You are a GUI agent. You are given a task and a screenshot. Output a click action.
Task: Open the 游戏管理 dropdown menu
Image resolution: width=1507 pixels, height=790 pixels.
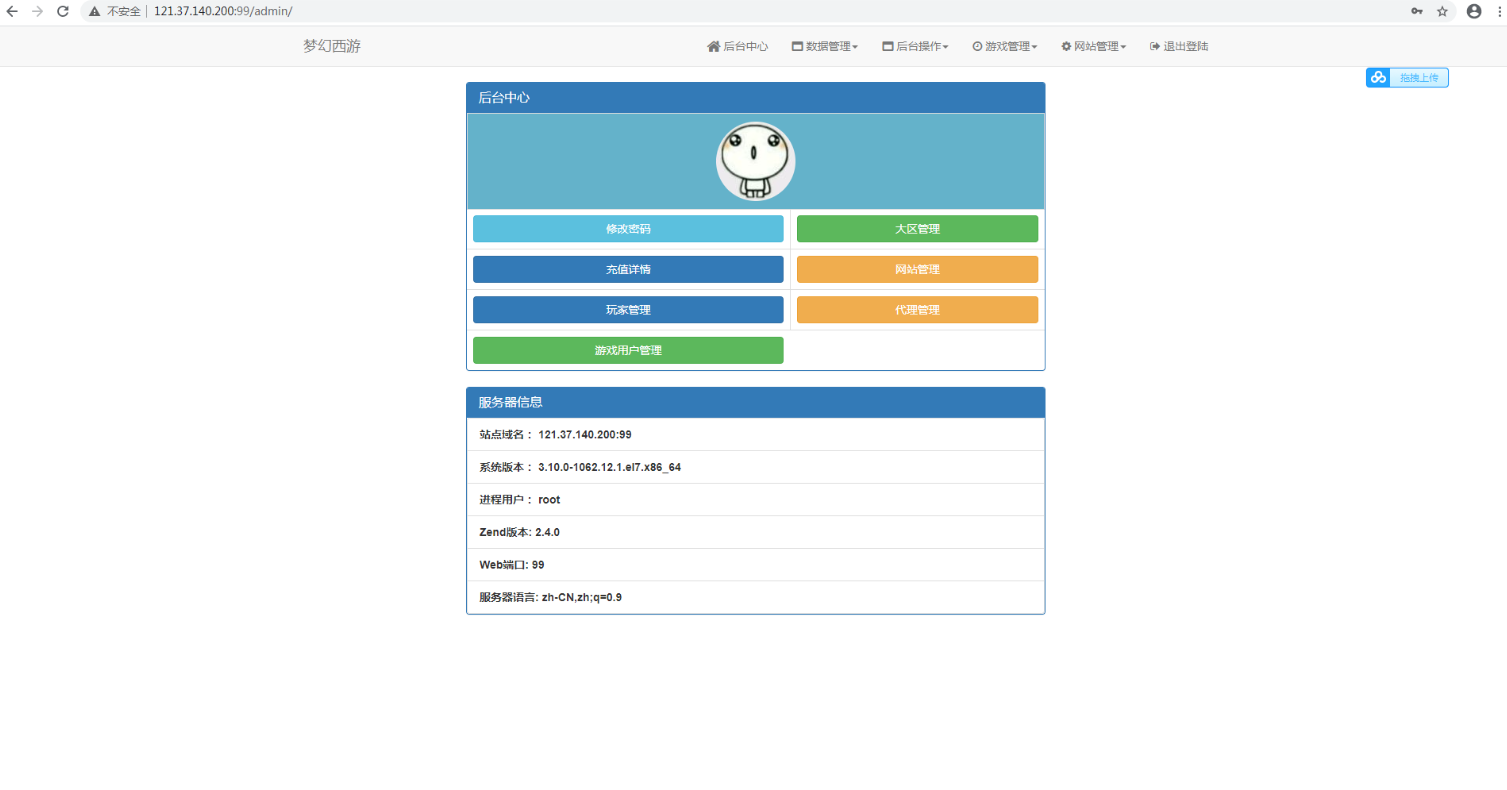tap(1003, 46)
